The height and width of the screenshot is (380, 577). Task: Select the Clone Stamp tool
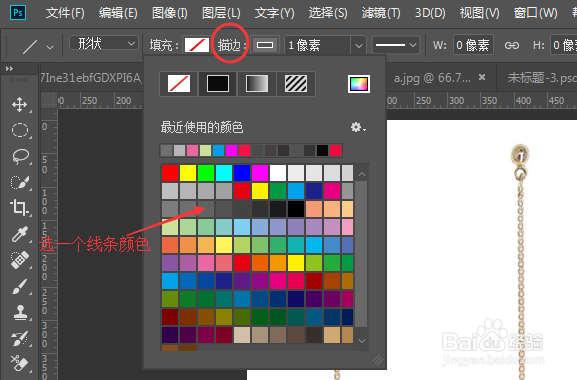pos(20,312)
